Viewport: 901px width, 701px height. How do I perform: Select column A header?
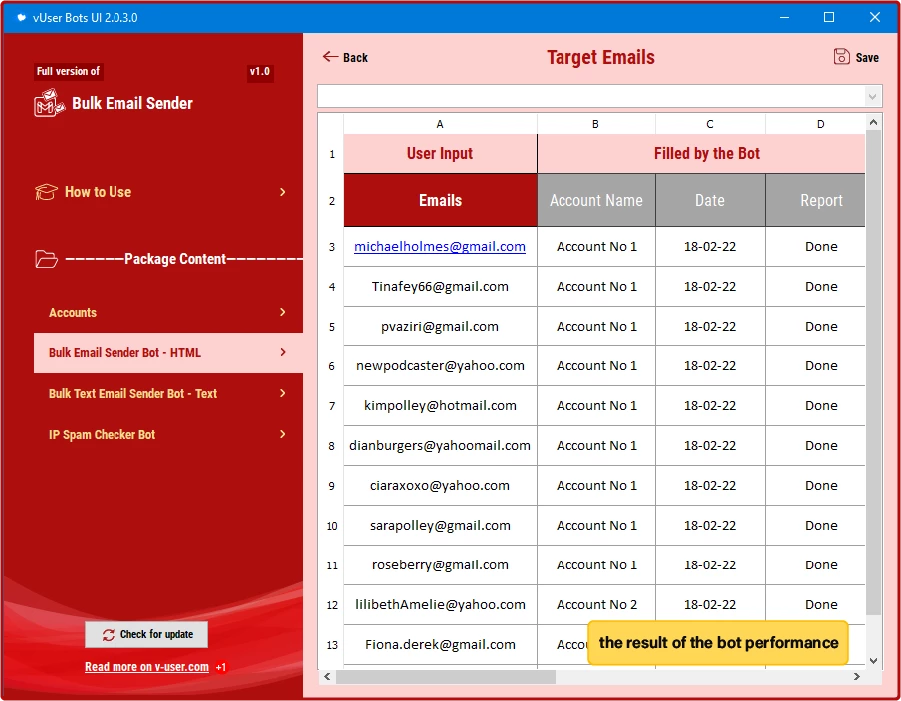coord(440,124)
